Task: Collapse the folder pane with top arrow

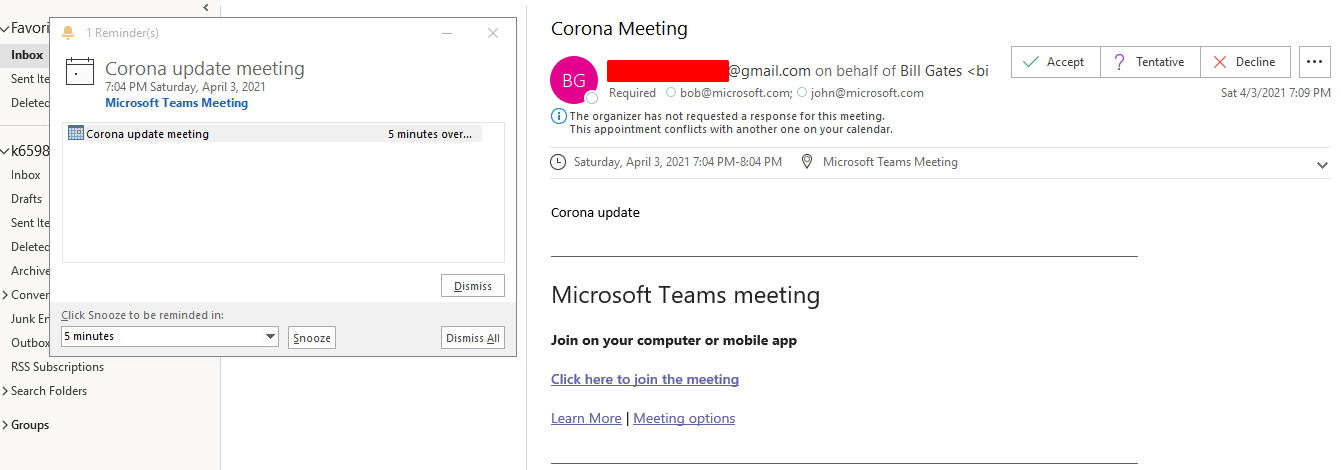Action: [205, 7]
